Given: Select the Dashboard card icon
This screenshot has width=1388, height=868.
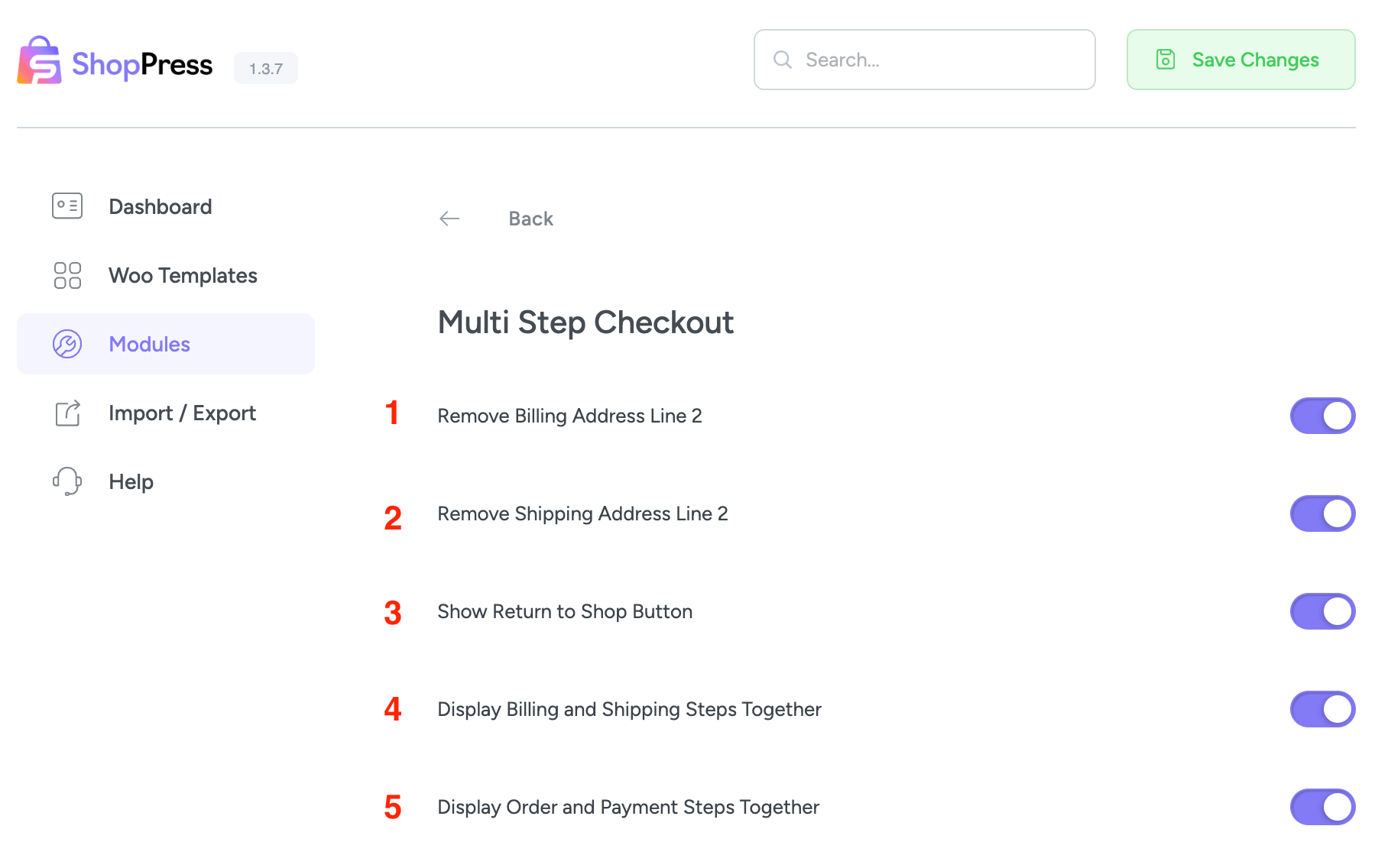Looking at the screenshot, I should click(x=66, y=206).
